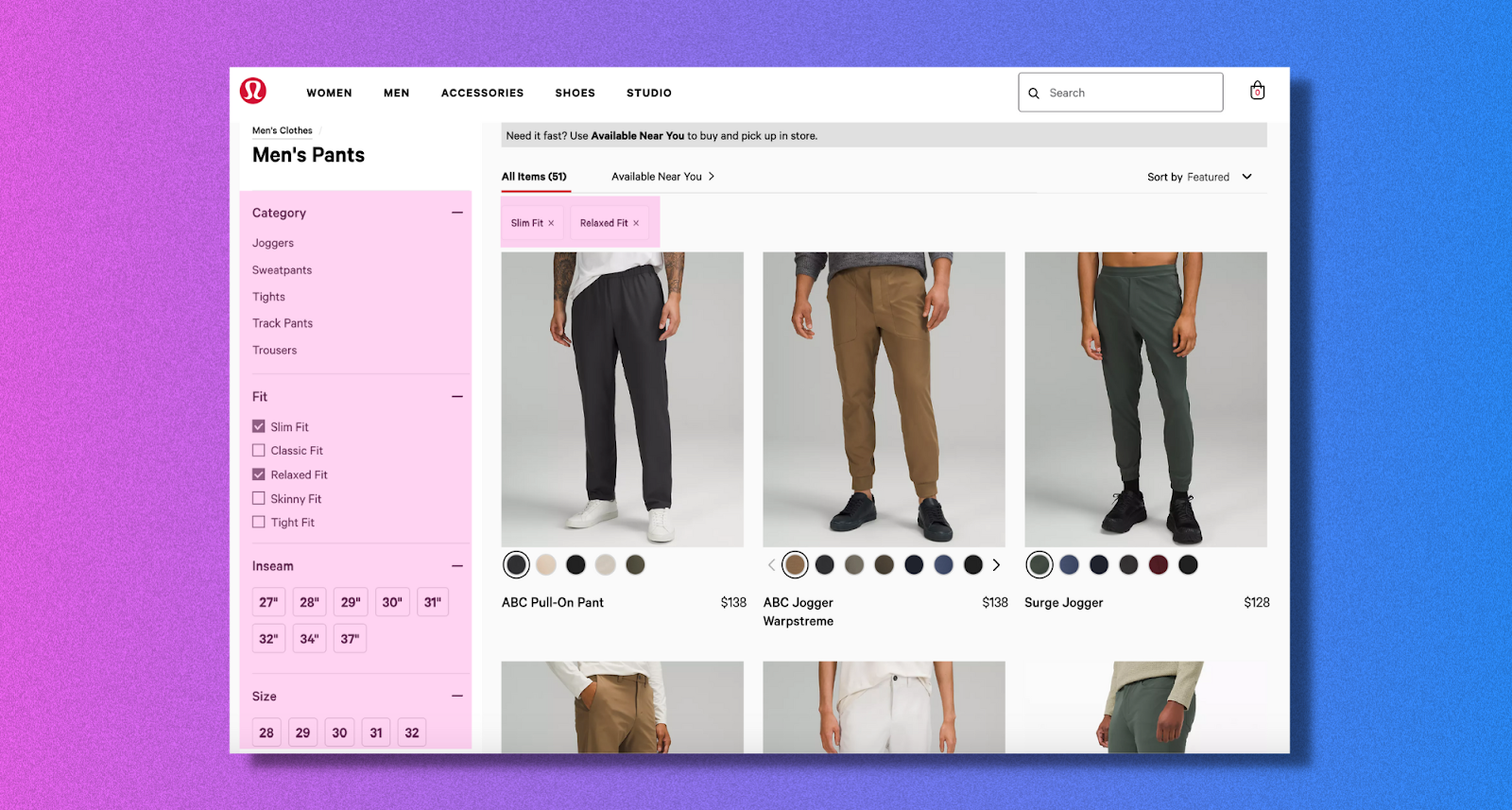Go to Men's Clothes breadcrumb
The width and height of the screenshot is (1512, 810).
coord(283,130)
